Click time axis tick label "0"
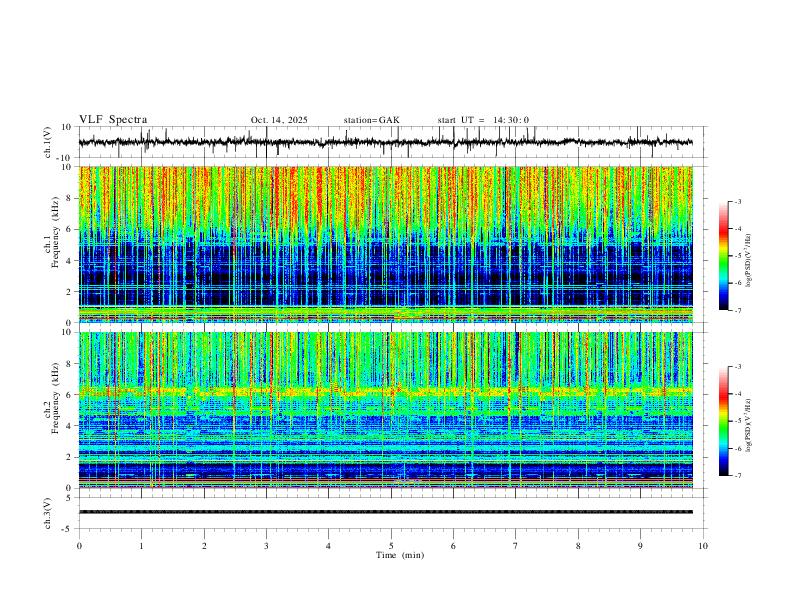The width and height of the screenshot is (792, 612). 79,546
